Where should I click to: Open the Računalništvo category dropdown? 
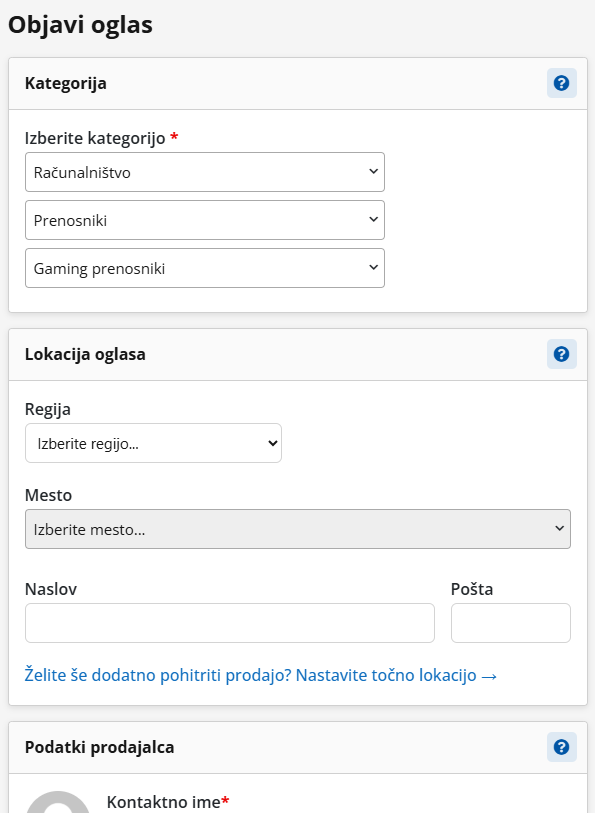click(x=205, y=172)
